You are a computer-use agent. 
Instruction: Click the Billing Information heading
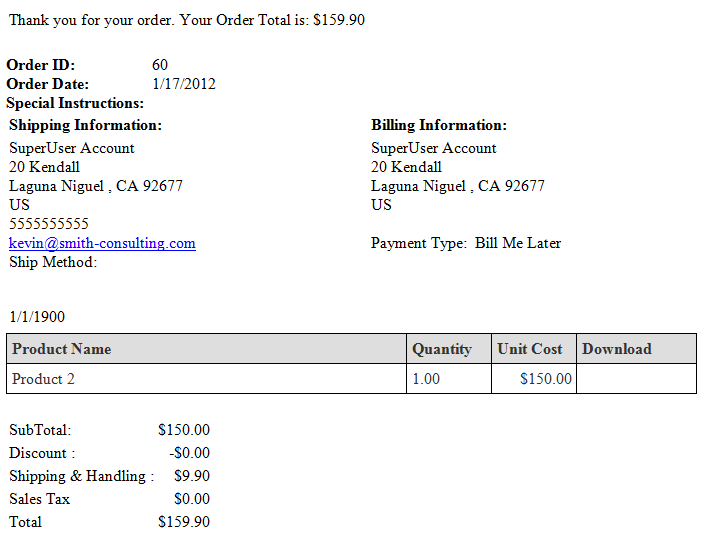pyautogui.click(x=439, y=125)
